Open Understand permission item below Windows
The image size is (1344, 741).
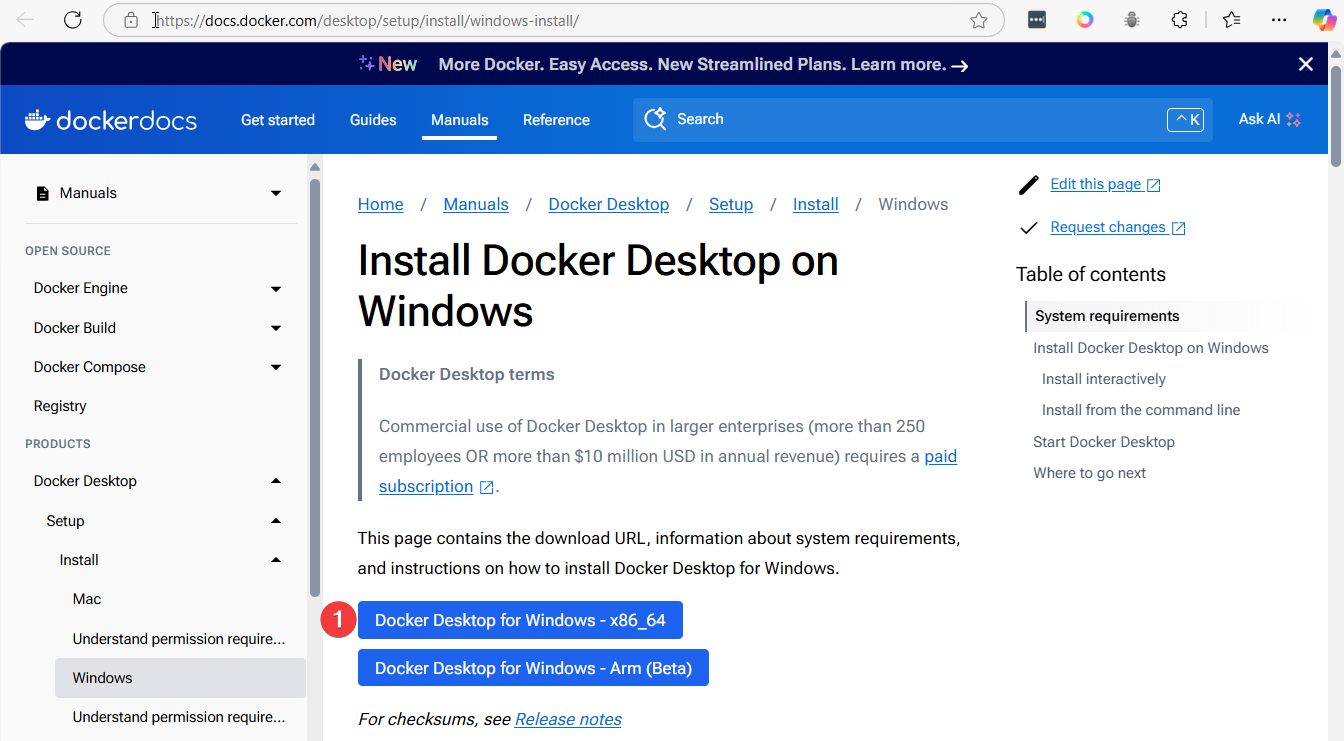click(179, 717)
